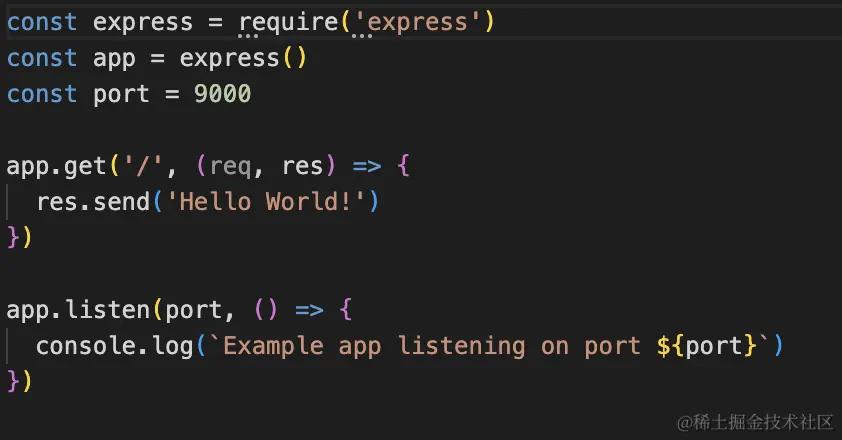Click the '/' route string
Screen dimensions: 842x440
coord(142,165)
